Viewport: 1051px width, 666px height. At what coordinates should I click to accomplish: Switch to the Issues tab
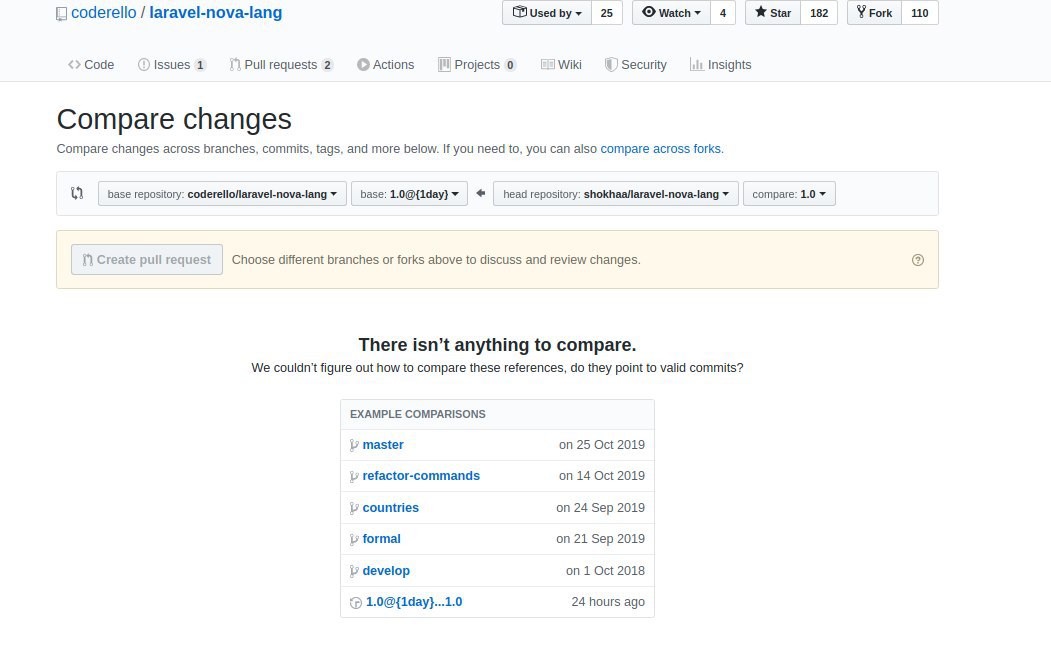[x=172, y=65]
